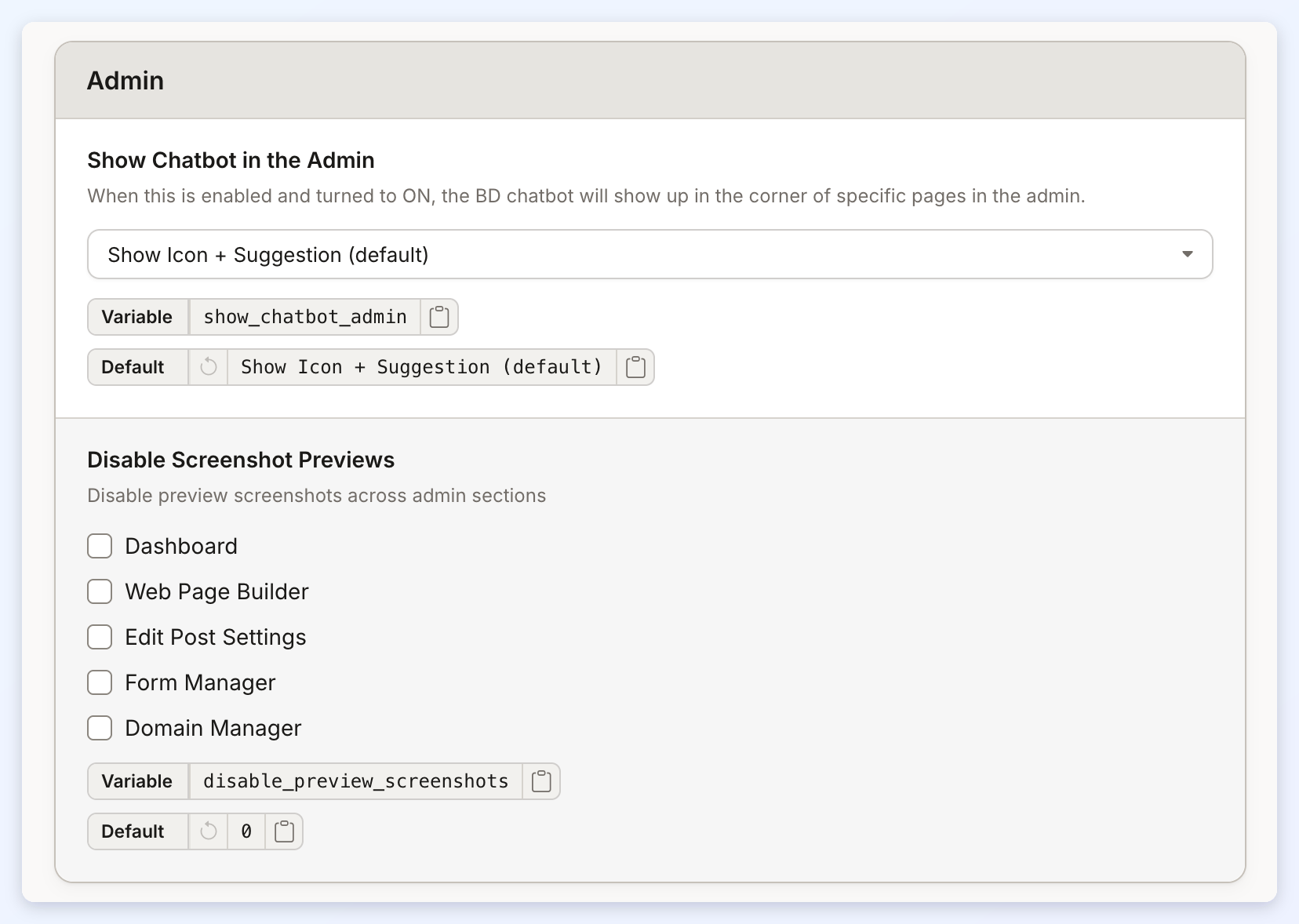Click the Domain Manager label
Image resolution: width=1299 pixels, height=924 pixels.
213,728
